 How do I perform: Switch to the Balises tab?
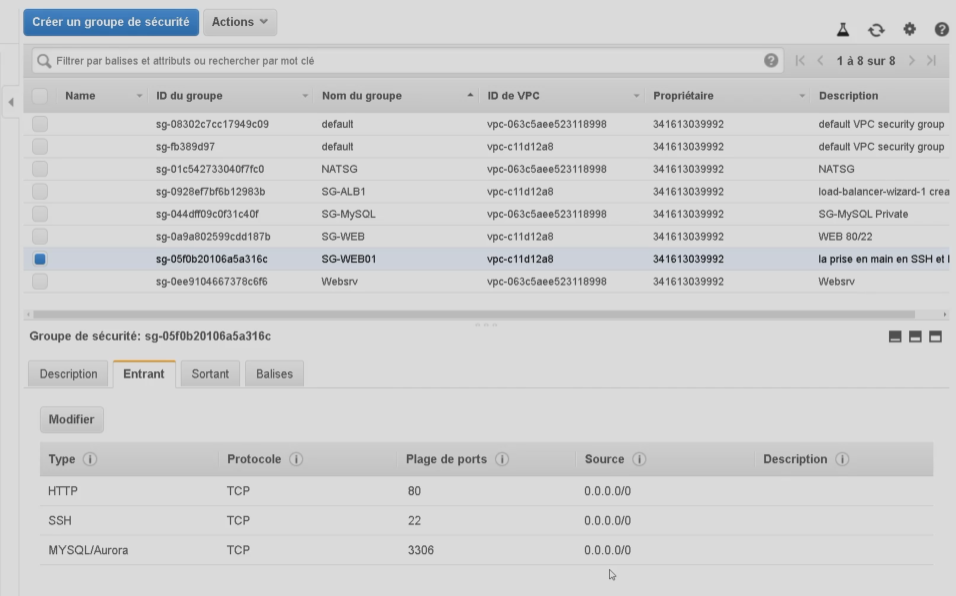(x=274, y=374)
